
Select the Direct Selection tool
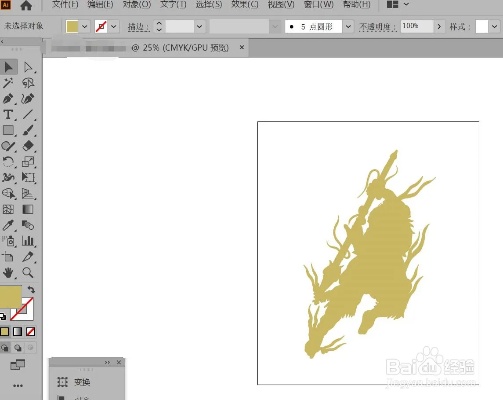click(28, 67)
